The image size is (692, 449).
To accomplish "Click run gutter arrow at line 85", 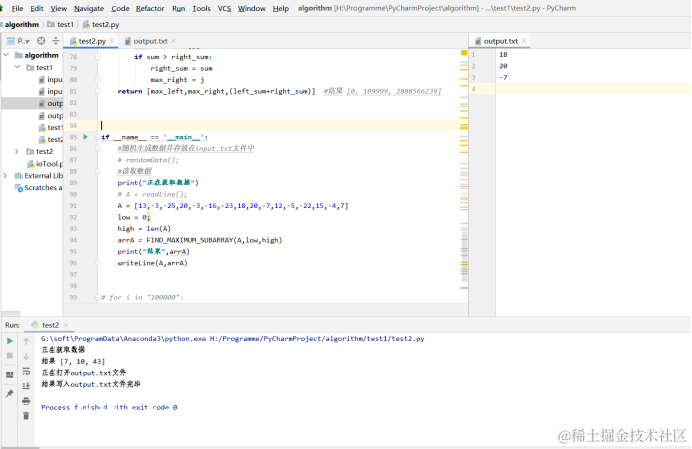I will tap(86, 137).
